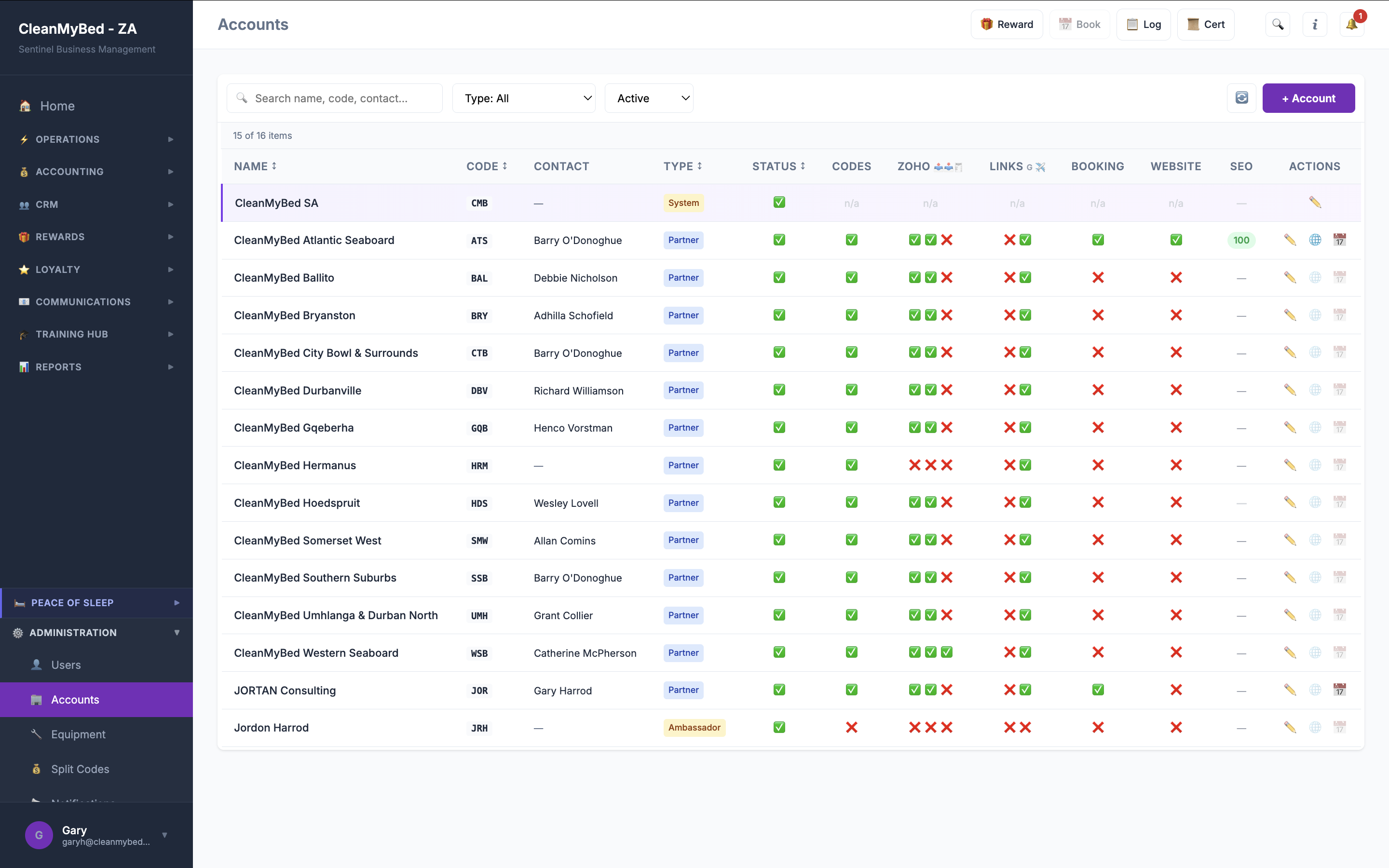The image size is (1389, 868).
Task: Click the info icon in header
Action: pos(1314,25)
